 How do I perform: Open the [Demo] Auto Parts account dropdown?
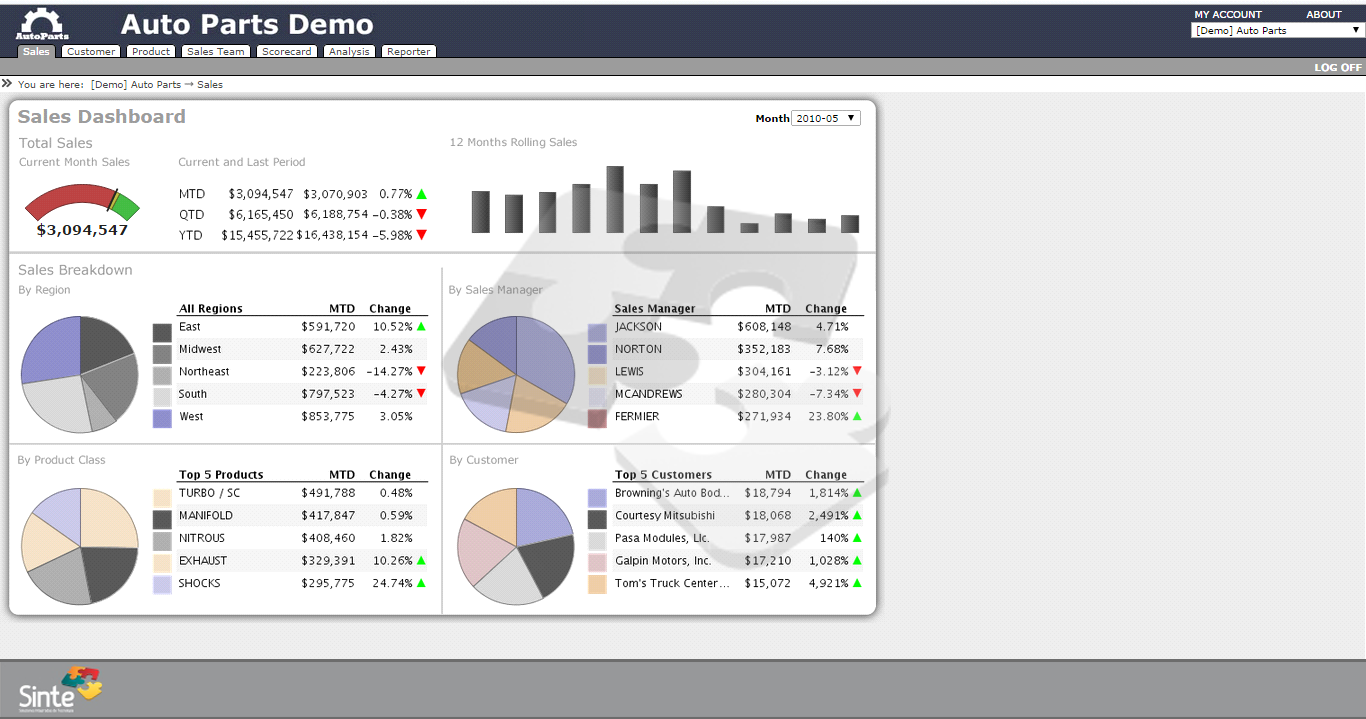pyautogui.click(x=1278, y=30)
